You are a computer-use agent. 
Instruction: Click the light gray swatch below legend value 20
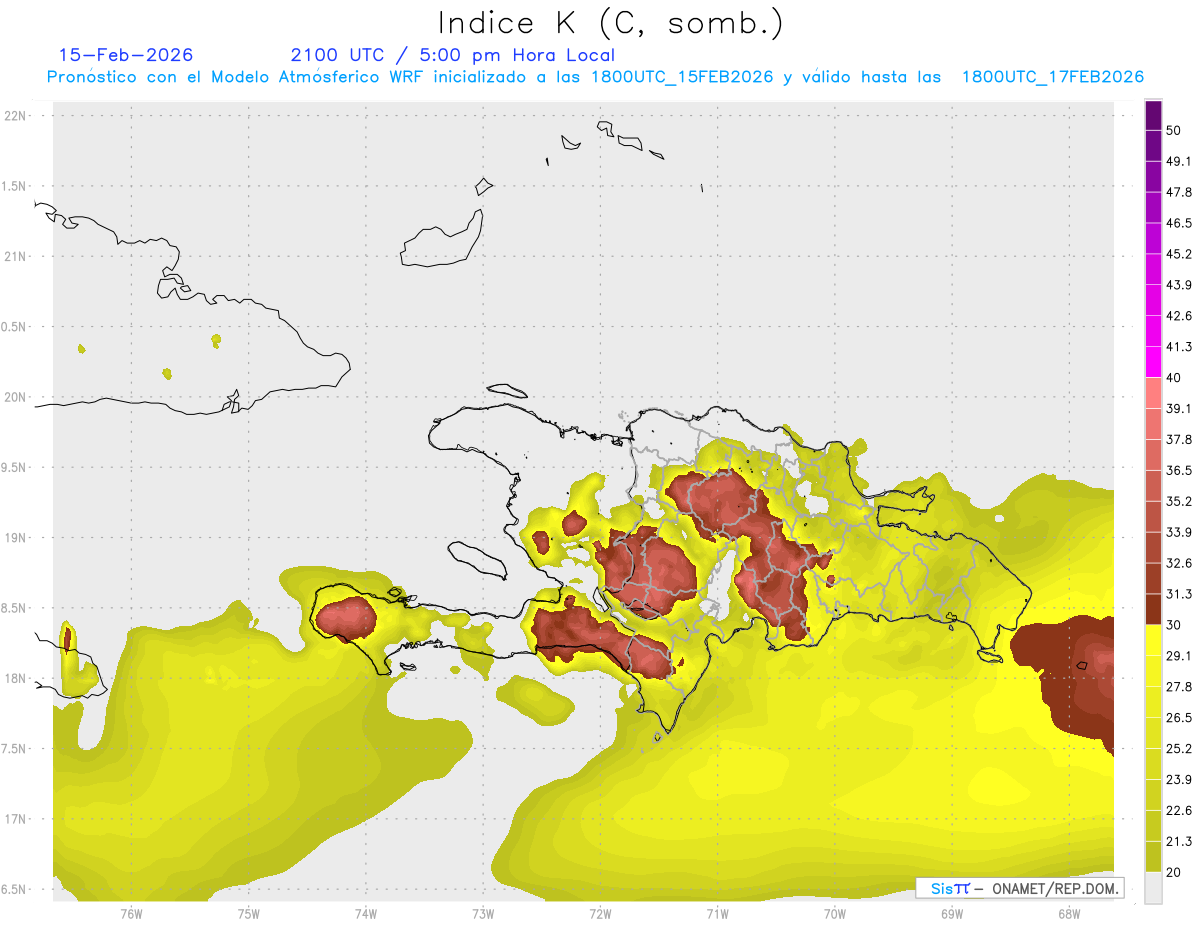coord(1153,888)
